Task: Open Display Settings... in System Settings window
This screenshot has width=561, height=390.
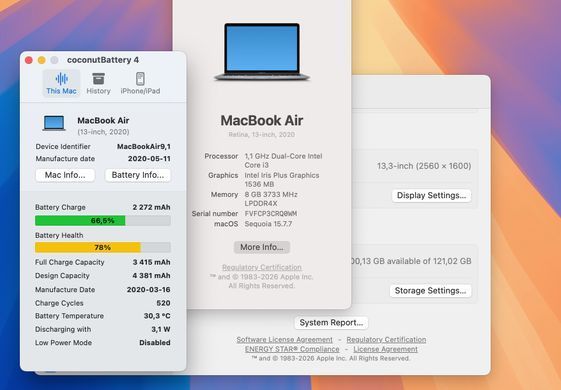Action: coord(431,195)
